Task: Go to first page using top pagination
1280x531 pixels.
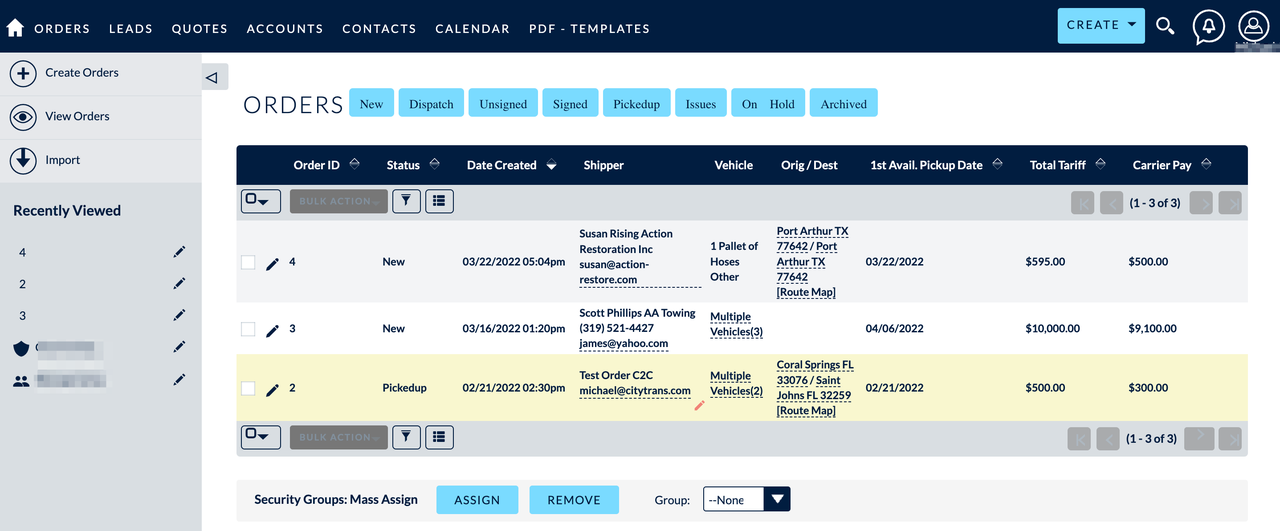Action: [1082, 203]
